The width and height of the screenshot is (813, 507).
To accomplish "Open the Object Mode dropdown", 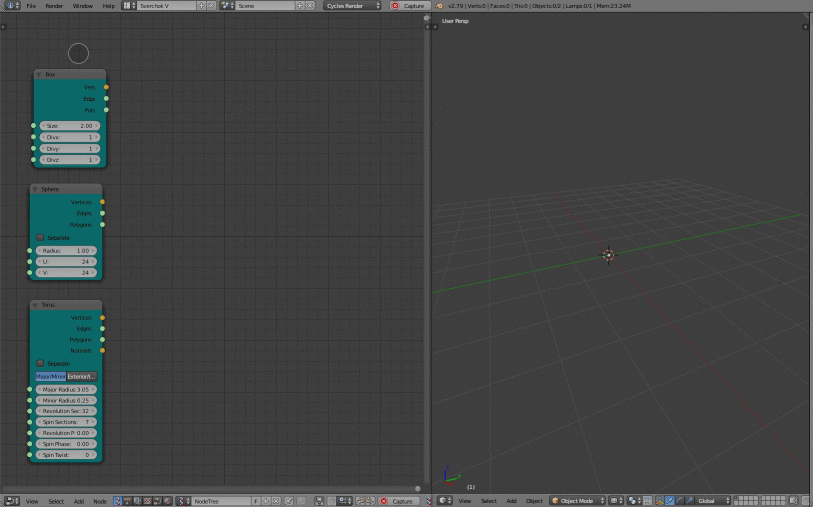I will coord(577,500).
